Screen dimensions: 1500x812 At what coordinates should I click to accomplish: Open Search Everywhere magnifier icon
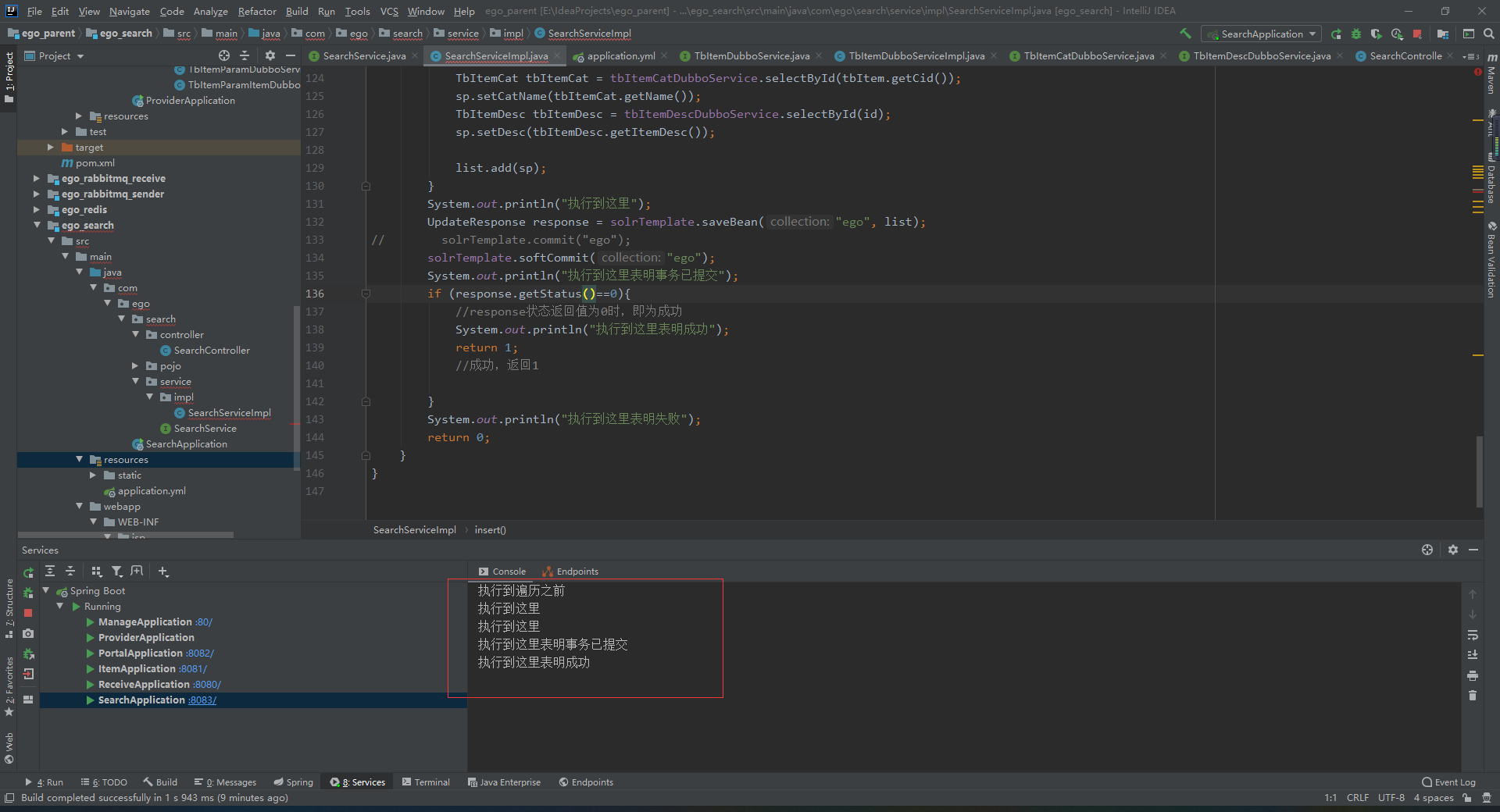click(x=1489, y=34)
